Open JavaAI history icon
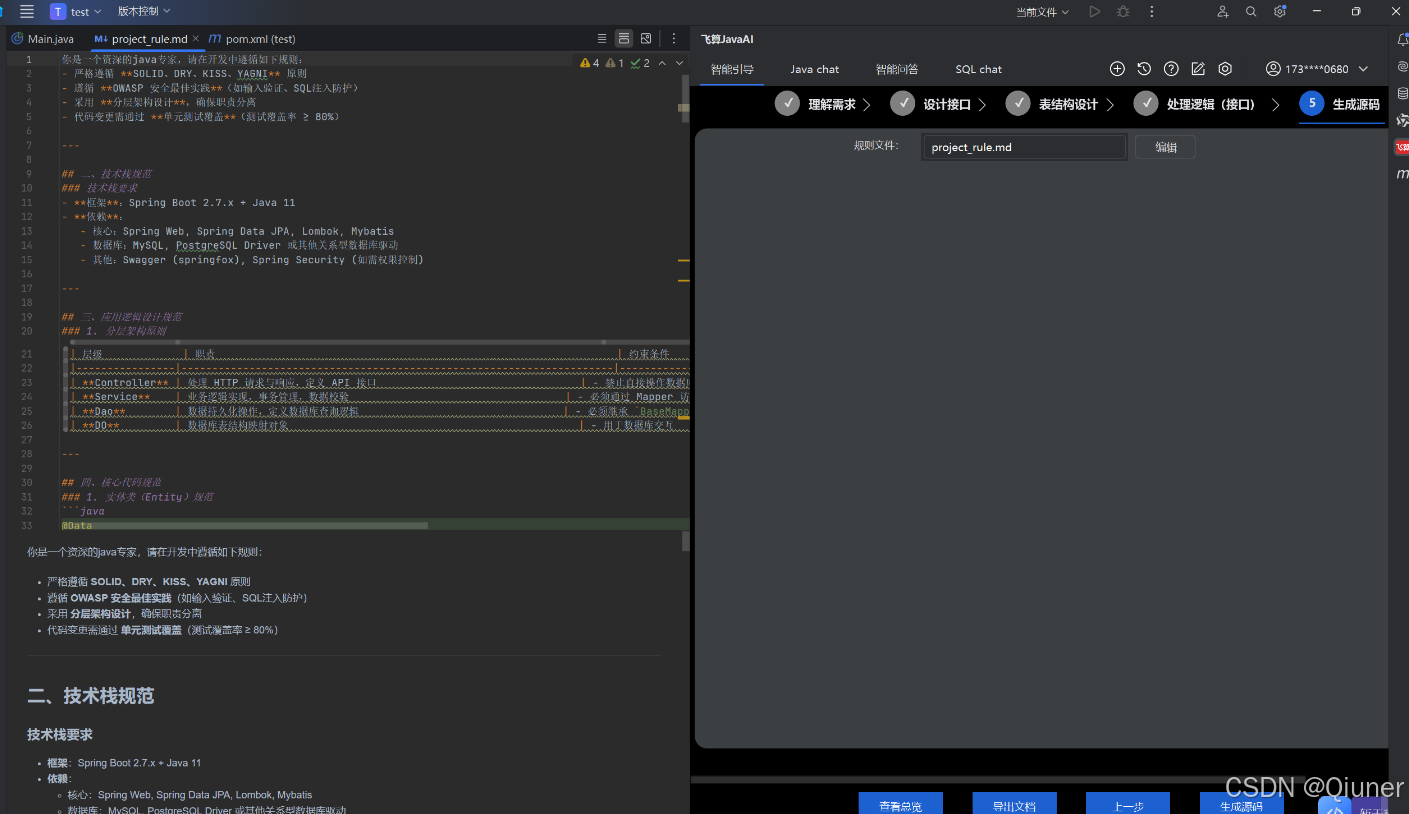The height and width of the screenshot is (814, 1409). [1144, 69]
